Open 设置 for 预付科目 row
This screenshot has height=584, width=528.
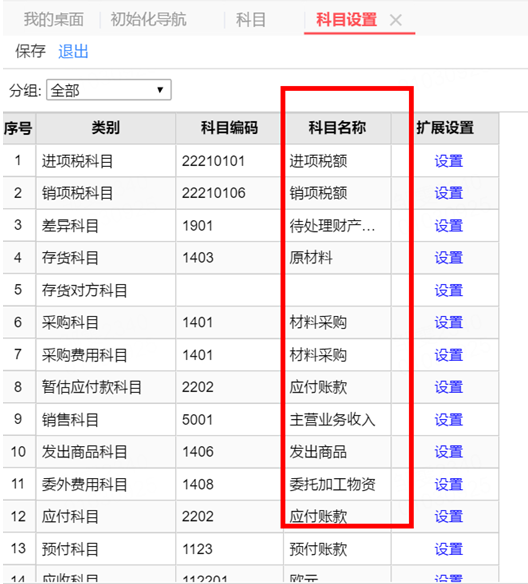pos(449,549)
